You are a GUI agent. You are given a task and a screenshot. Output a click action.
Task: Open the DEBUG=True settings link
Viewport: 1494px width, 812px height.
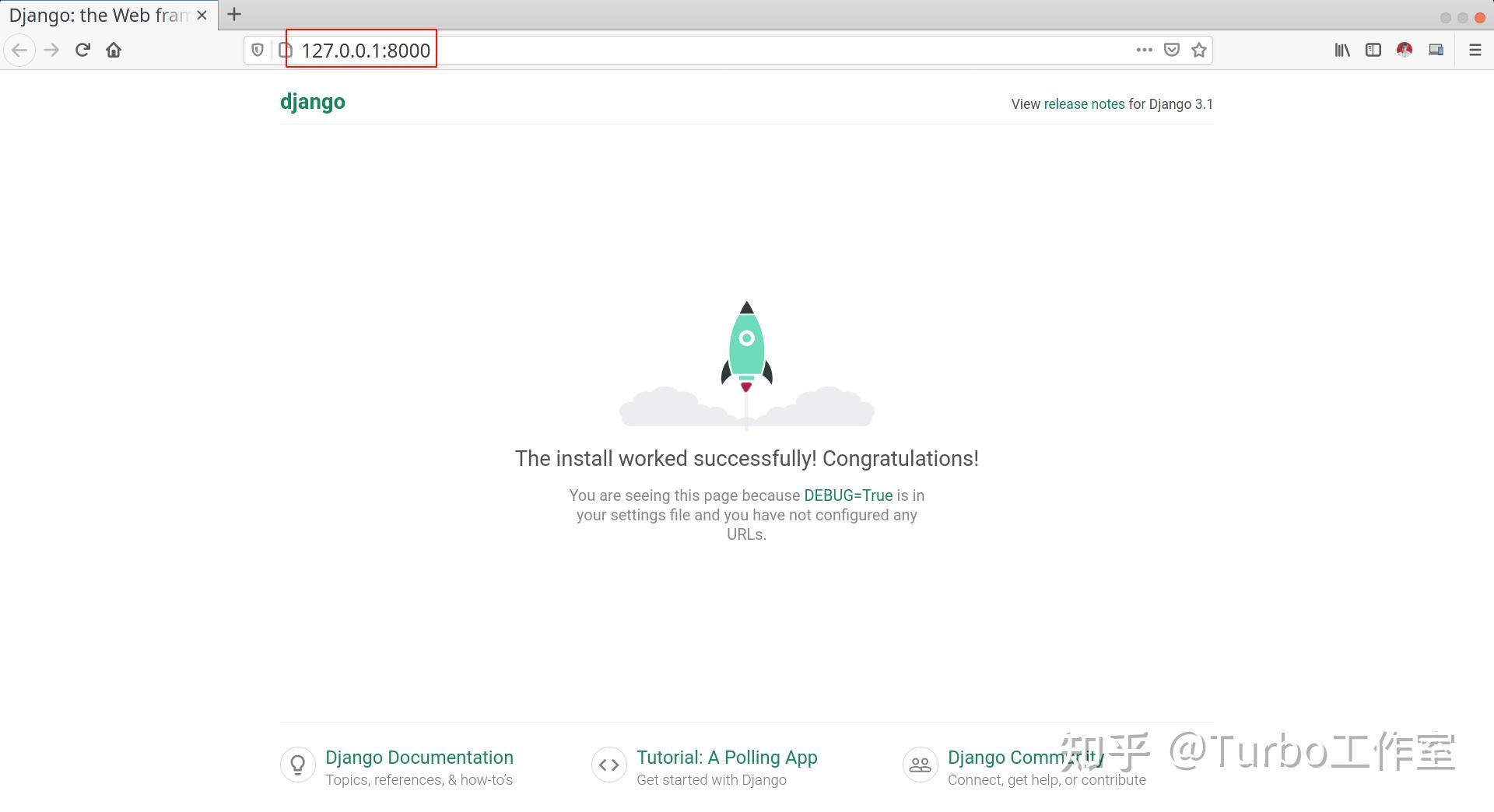pos(848,495)
